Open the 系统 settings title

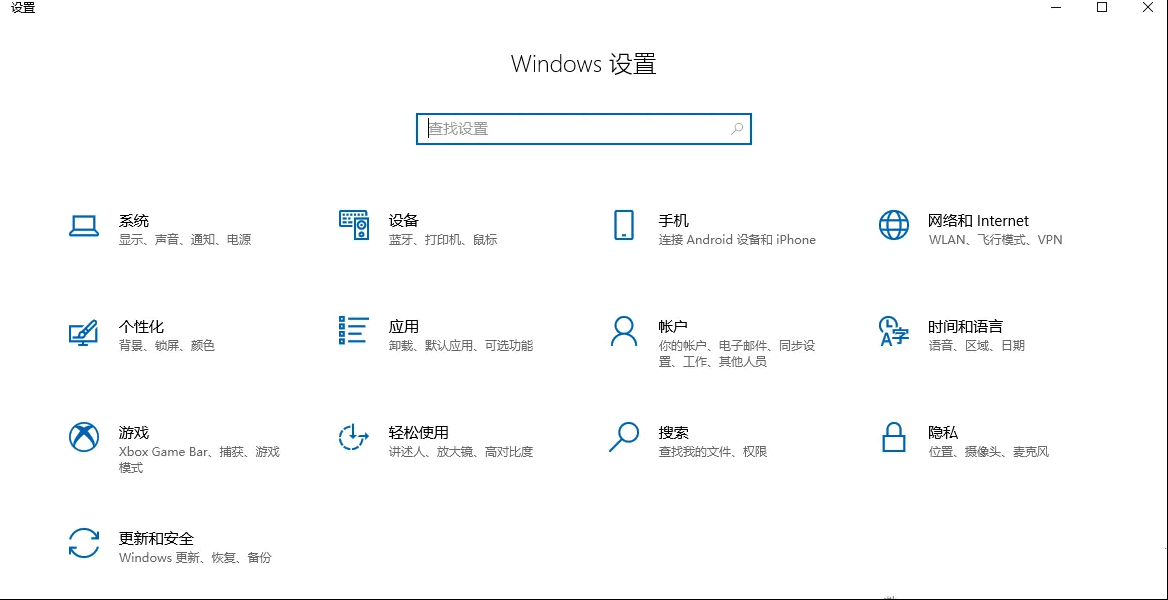(x=134, y=221)
